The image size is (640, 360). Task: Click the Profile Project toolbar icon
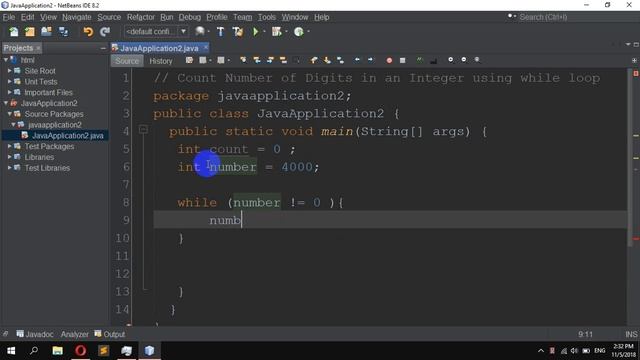click(x=299, y=32)
